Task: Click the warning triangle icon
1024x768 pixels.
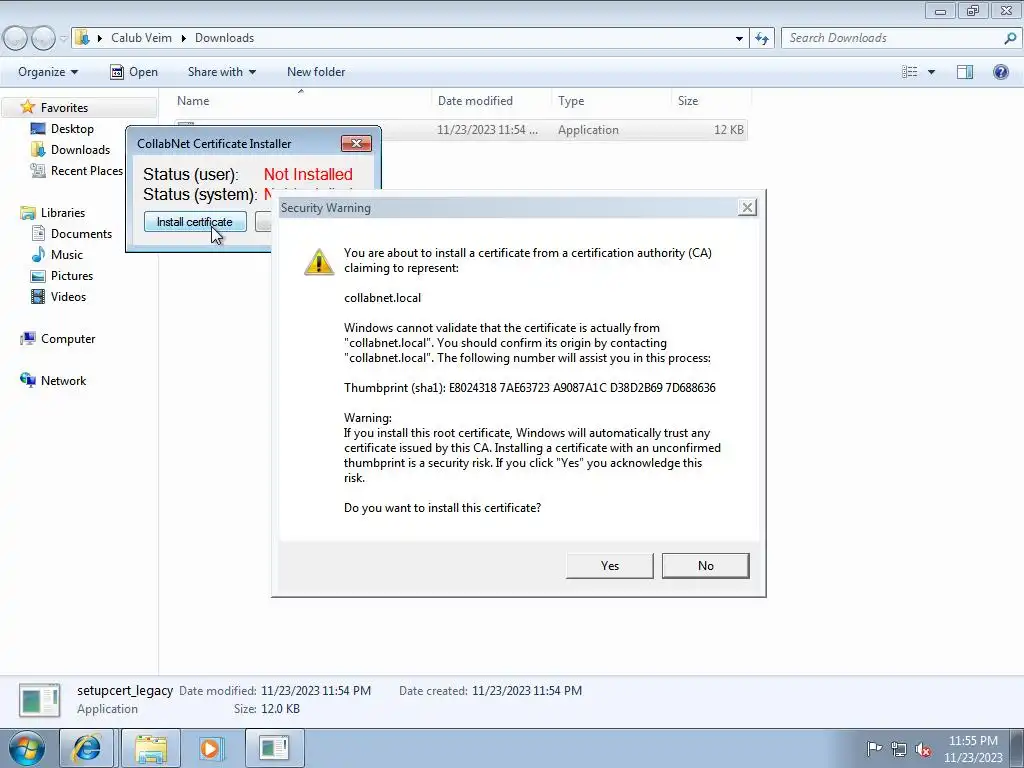Action: (x=319, y=261)
